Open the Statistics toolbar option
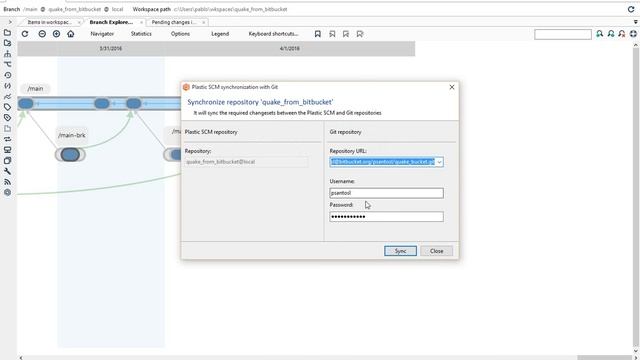640x360 pixels. click(x=141, y=34)
